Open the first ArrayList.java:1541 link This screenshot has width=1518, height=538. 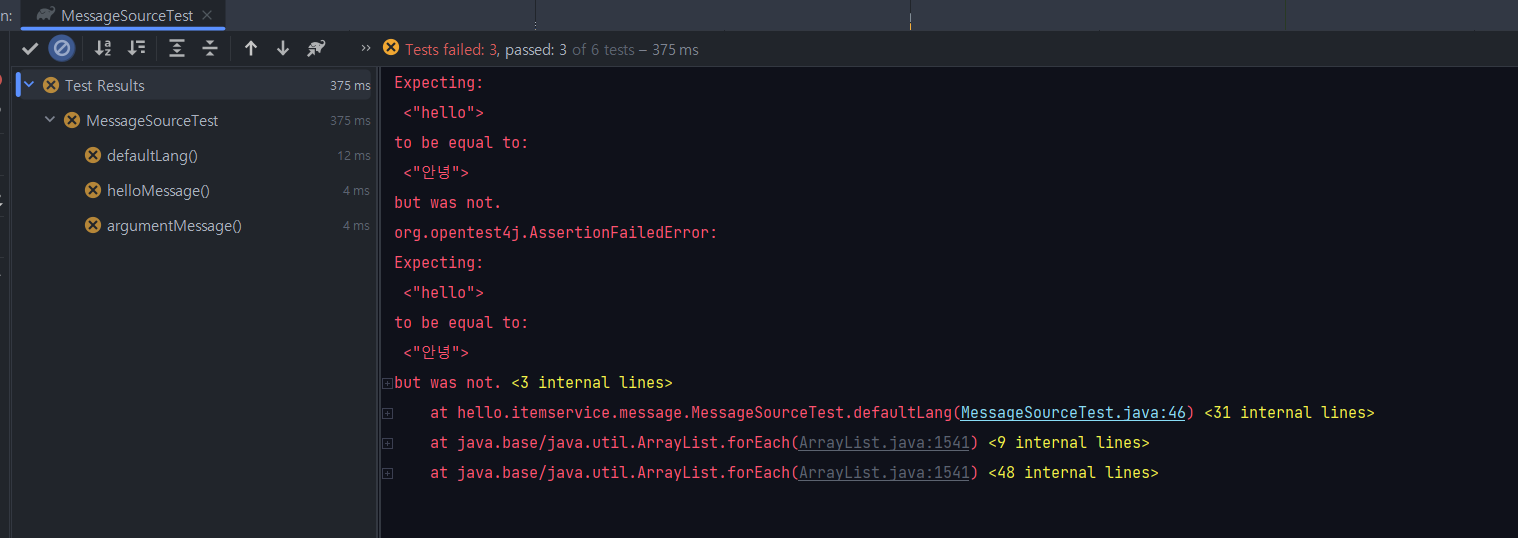point(884,442)
